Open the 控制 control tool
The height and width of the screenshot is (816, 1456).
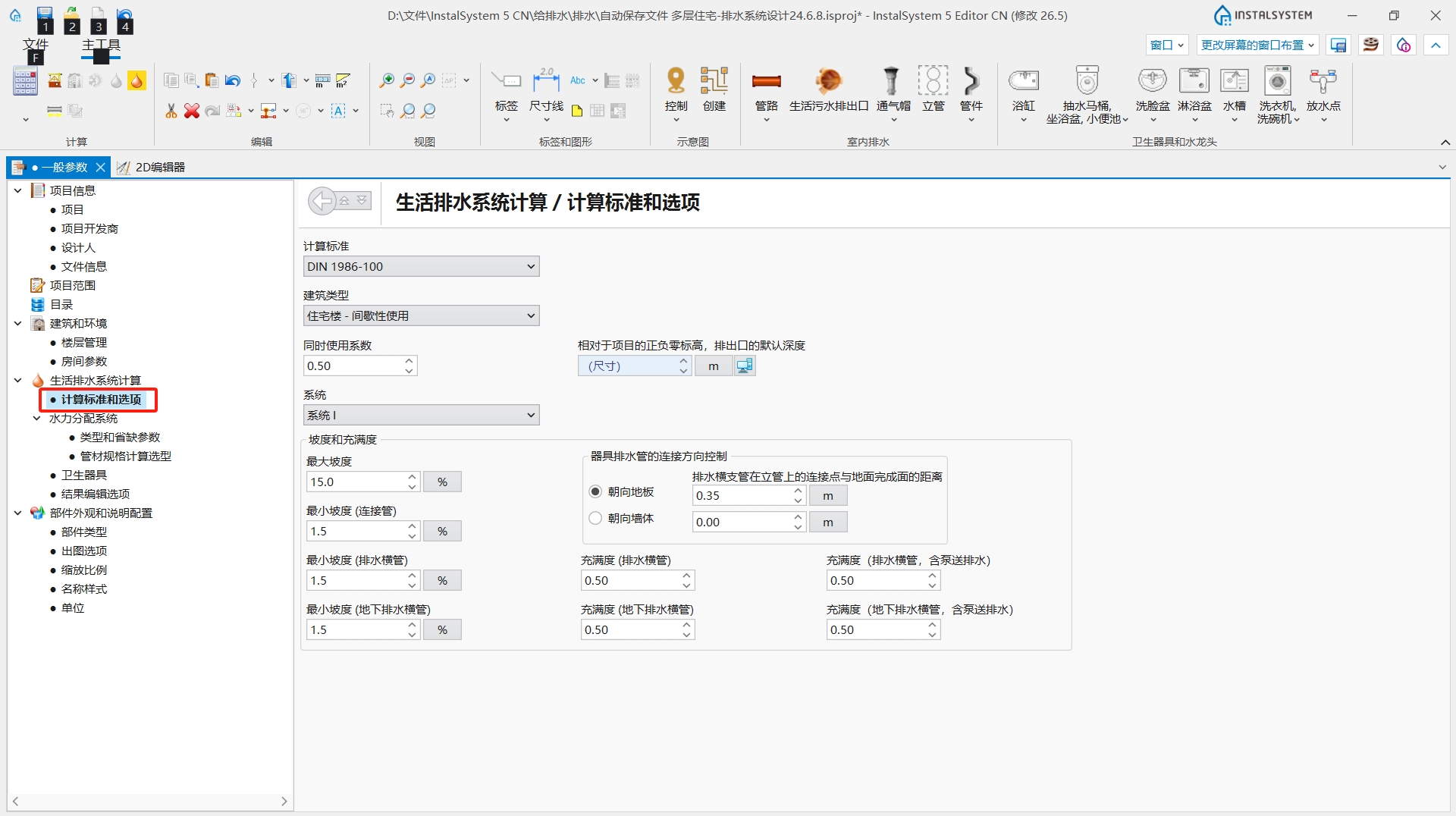point(676,93)
